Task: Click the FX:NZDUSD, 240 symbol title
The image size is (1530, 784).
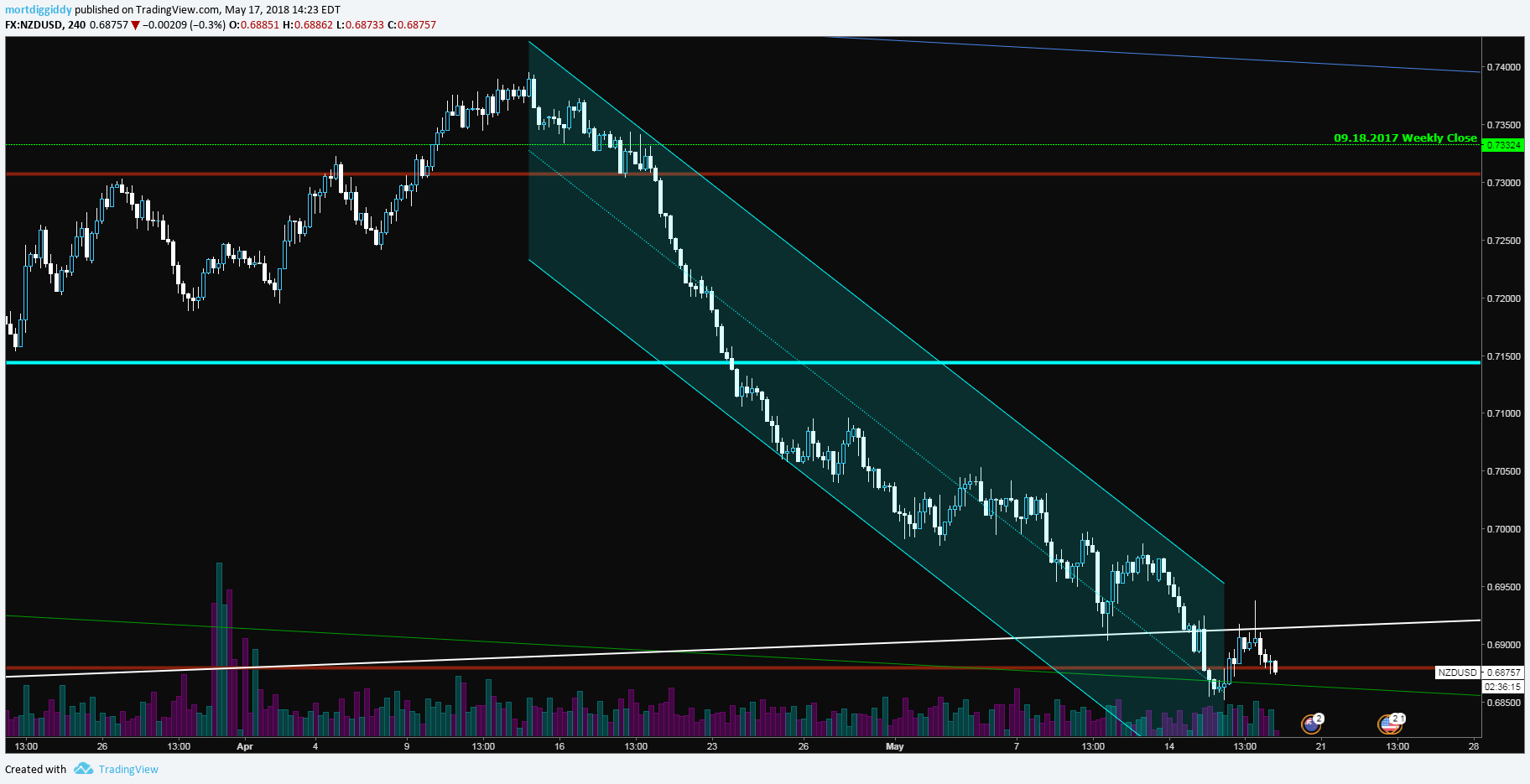Action: (x=45, y=25)
